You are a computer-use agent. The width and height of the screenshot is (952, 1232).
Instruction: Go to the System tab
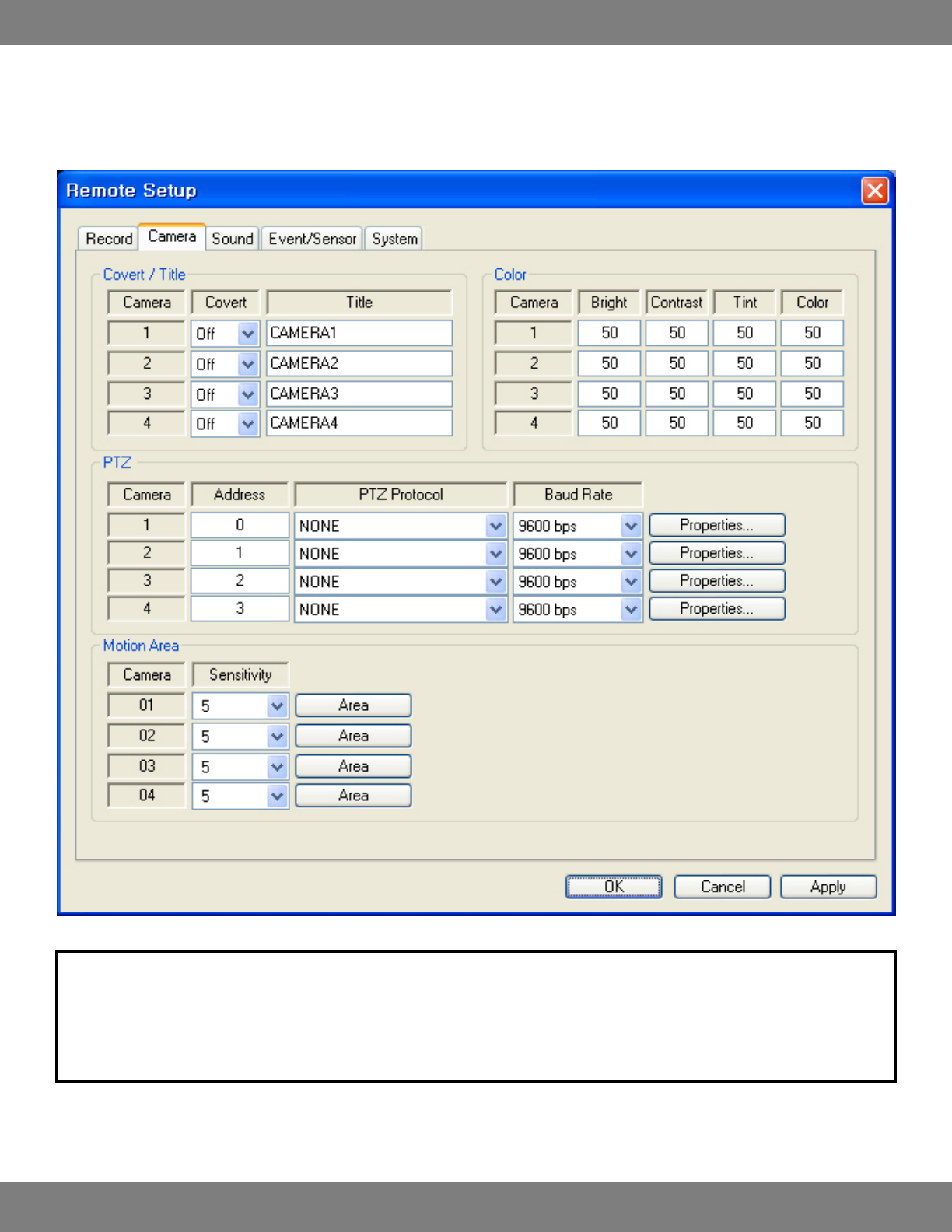394,239
